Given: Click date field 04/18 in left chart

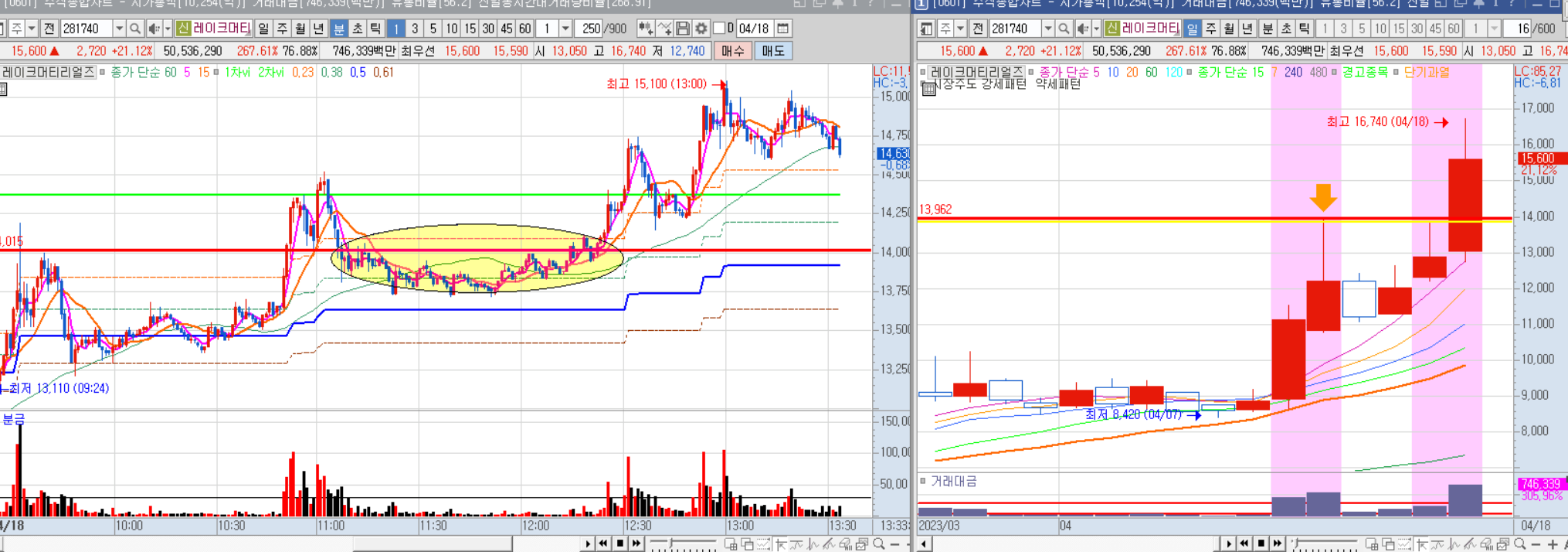Looking at the screenshot, I should click(754, 29).
